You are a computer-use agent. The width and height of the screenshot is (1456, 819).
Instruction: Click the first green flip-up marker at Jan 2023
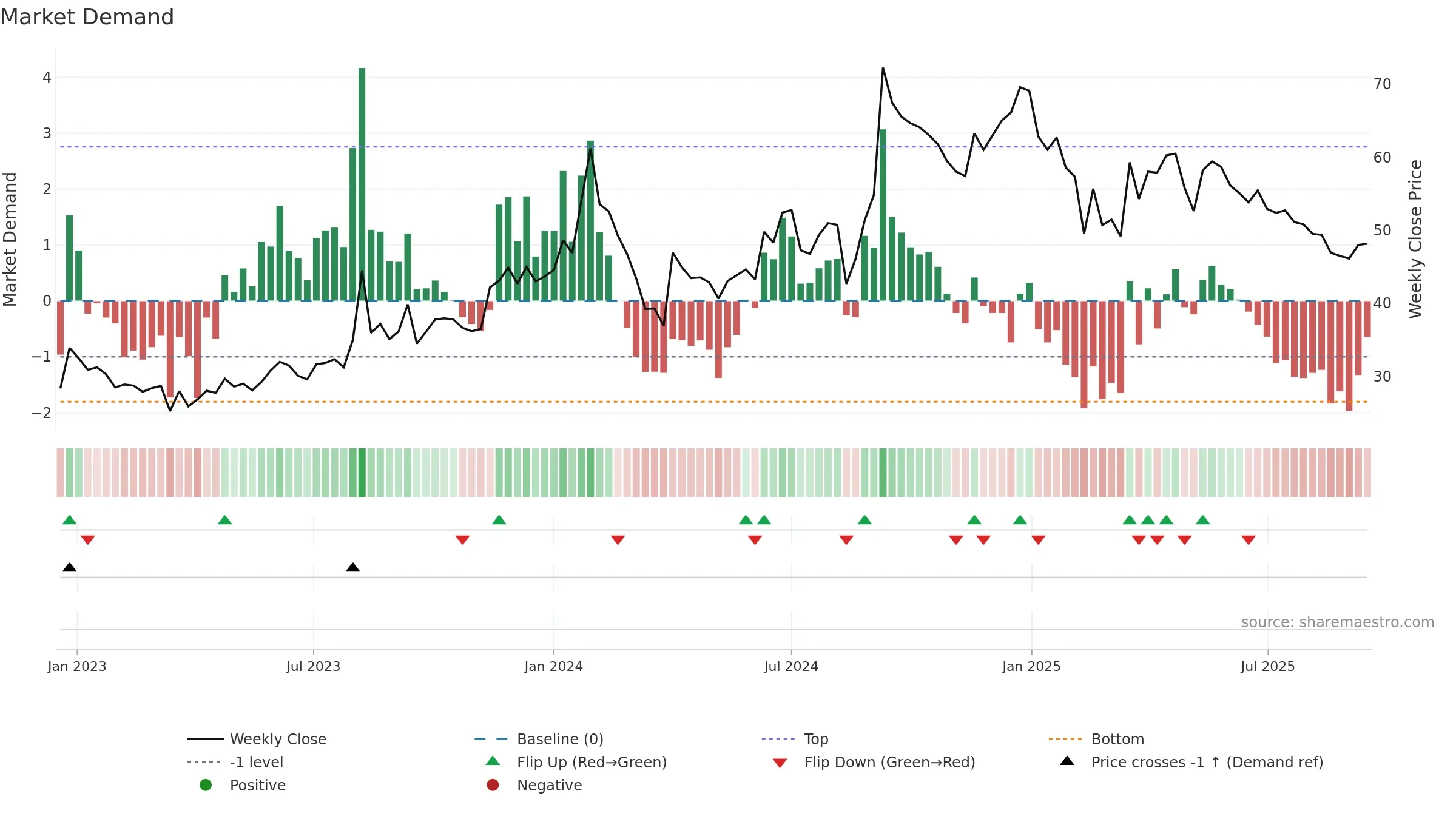(x=70, y=520)
